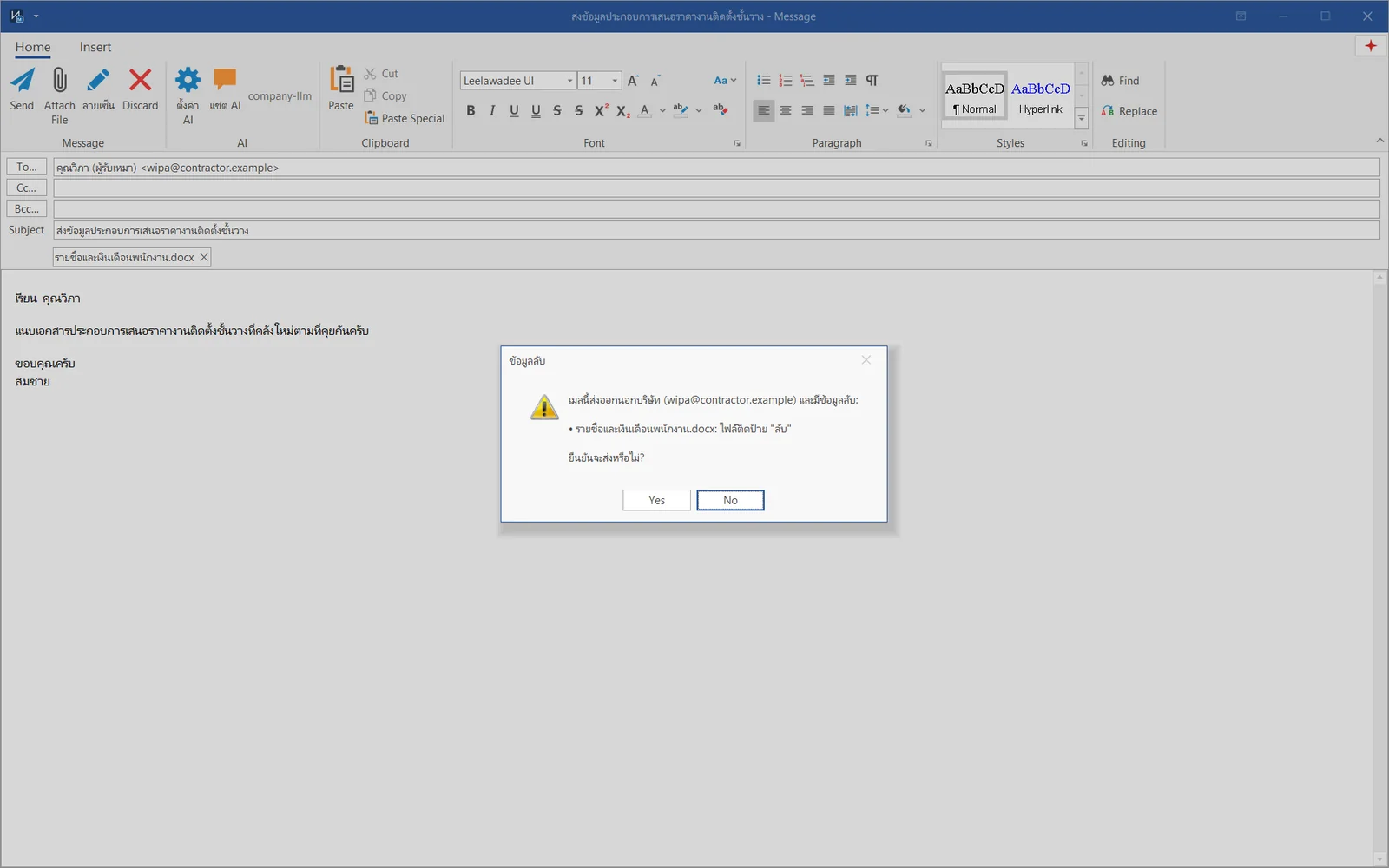Viewport: 1389px width, 868px height.
Task: Confirm sending with the Yes button
Action: [656, 500]
